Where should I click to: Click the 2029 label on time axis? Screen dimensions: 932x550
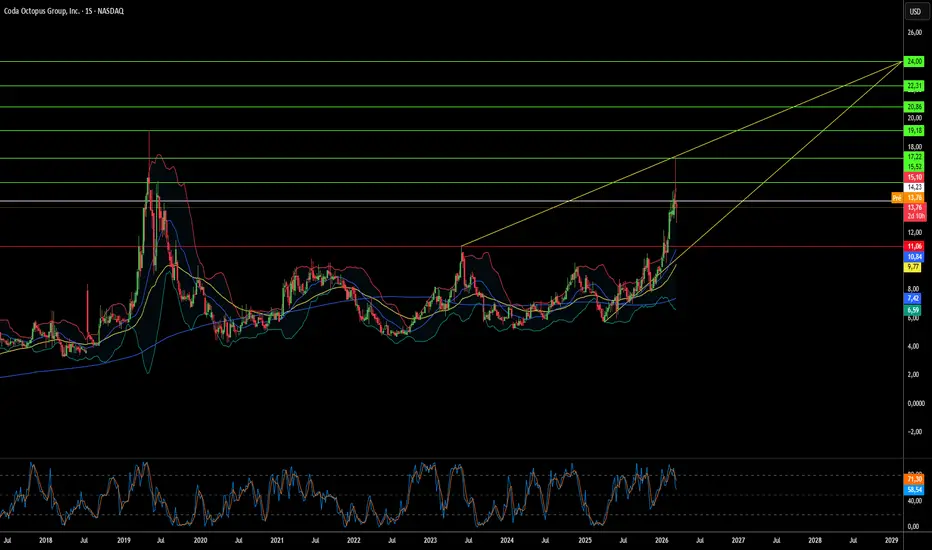(891, 540)
